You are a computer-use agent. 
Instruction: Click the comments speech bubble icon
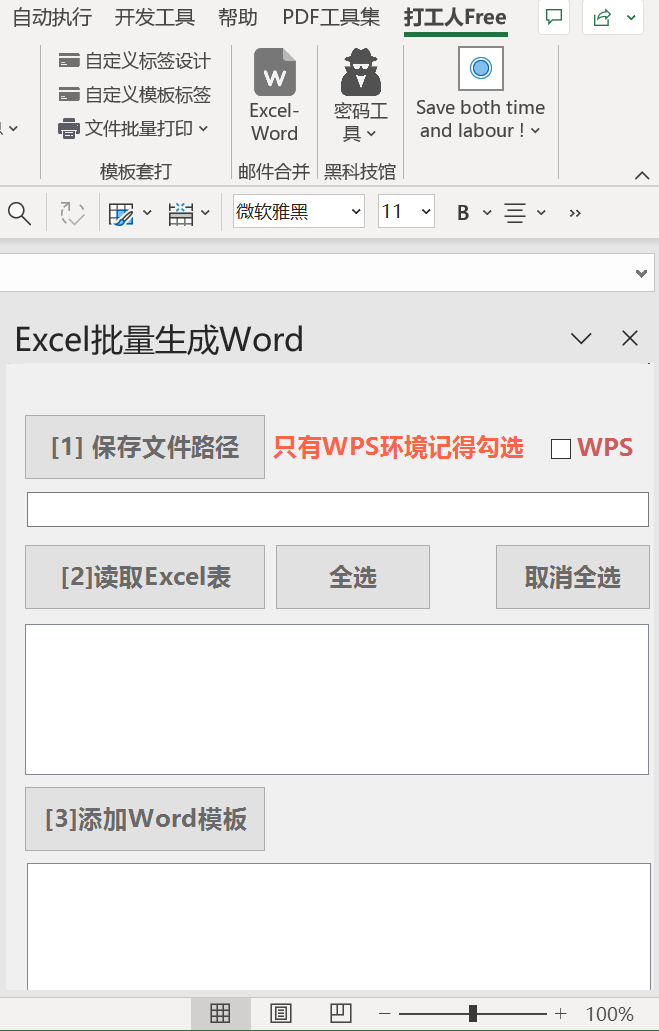point(554,17)
